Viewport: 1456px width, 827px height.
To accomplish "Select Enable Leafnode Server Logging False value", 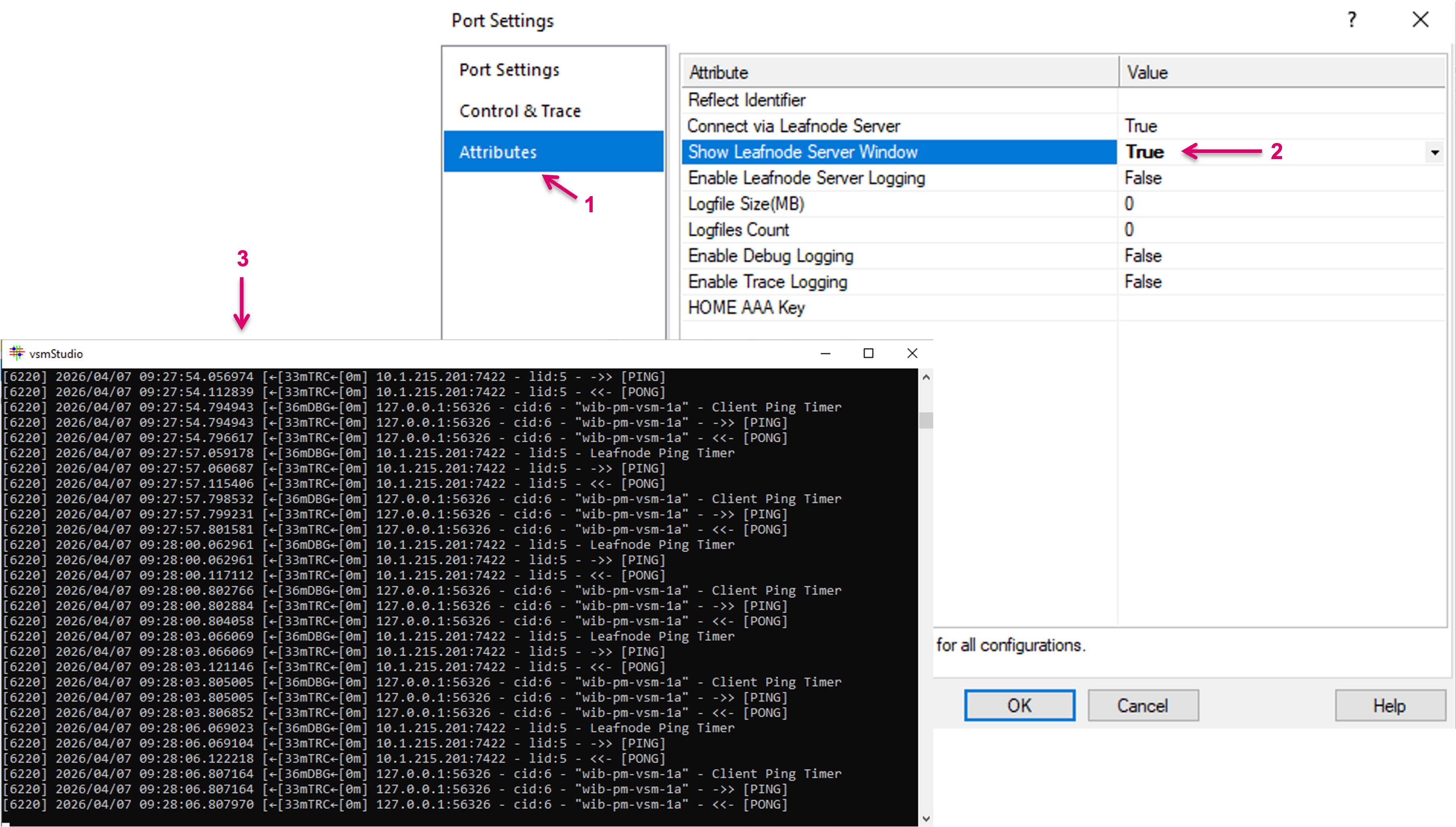I will pyautogui.click(x=1143, y=178).
